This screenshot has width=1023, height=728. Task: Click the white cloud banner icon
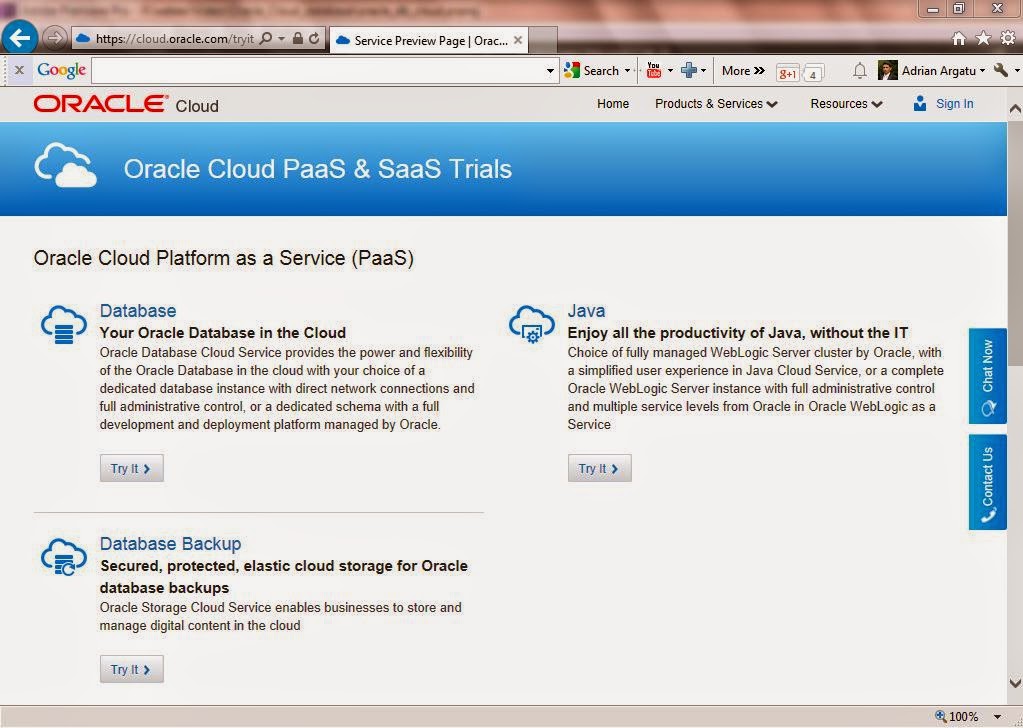(x=65, y=165)
